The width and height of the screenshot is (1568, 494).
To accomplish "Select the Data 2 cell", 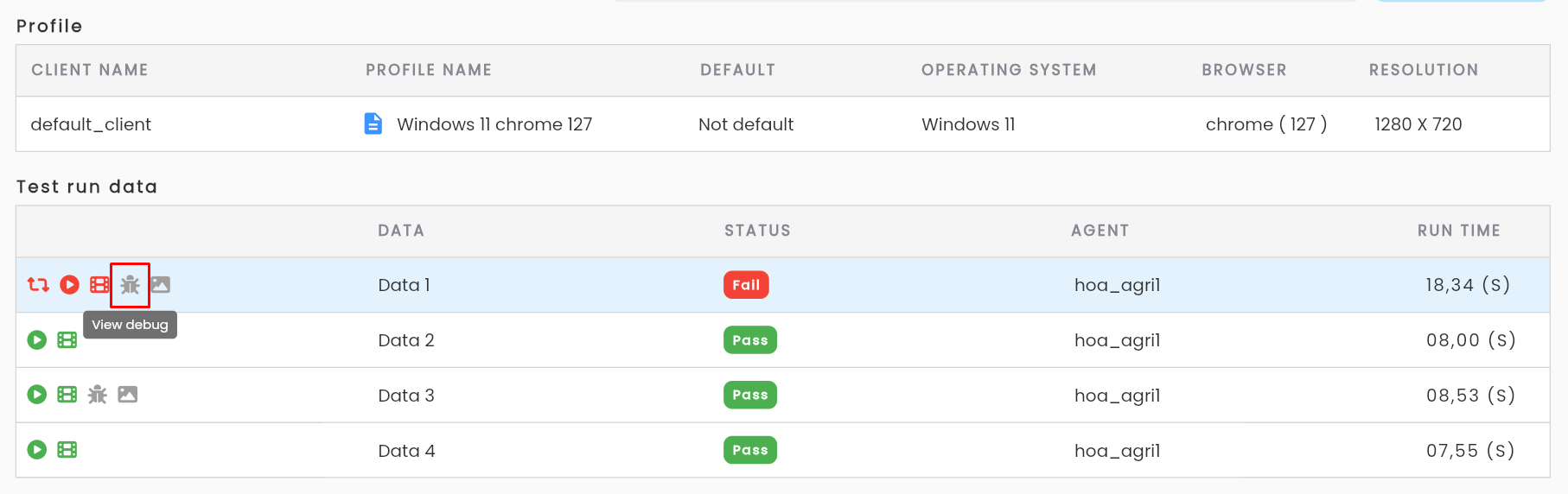I will [406, 340].
